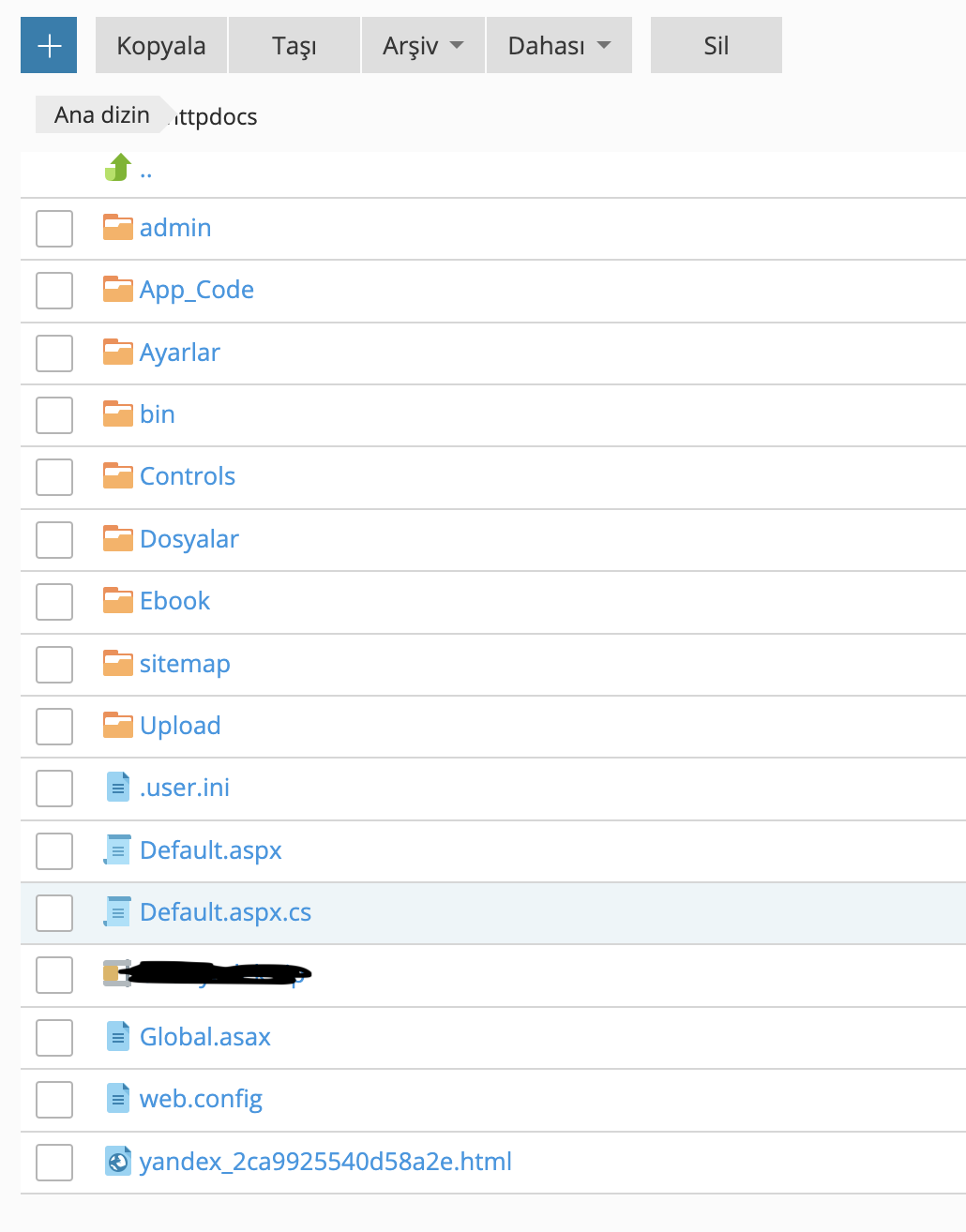
Task: Expand the Arşiv dropdown menu
Action: 423,45
